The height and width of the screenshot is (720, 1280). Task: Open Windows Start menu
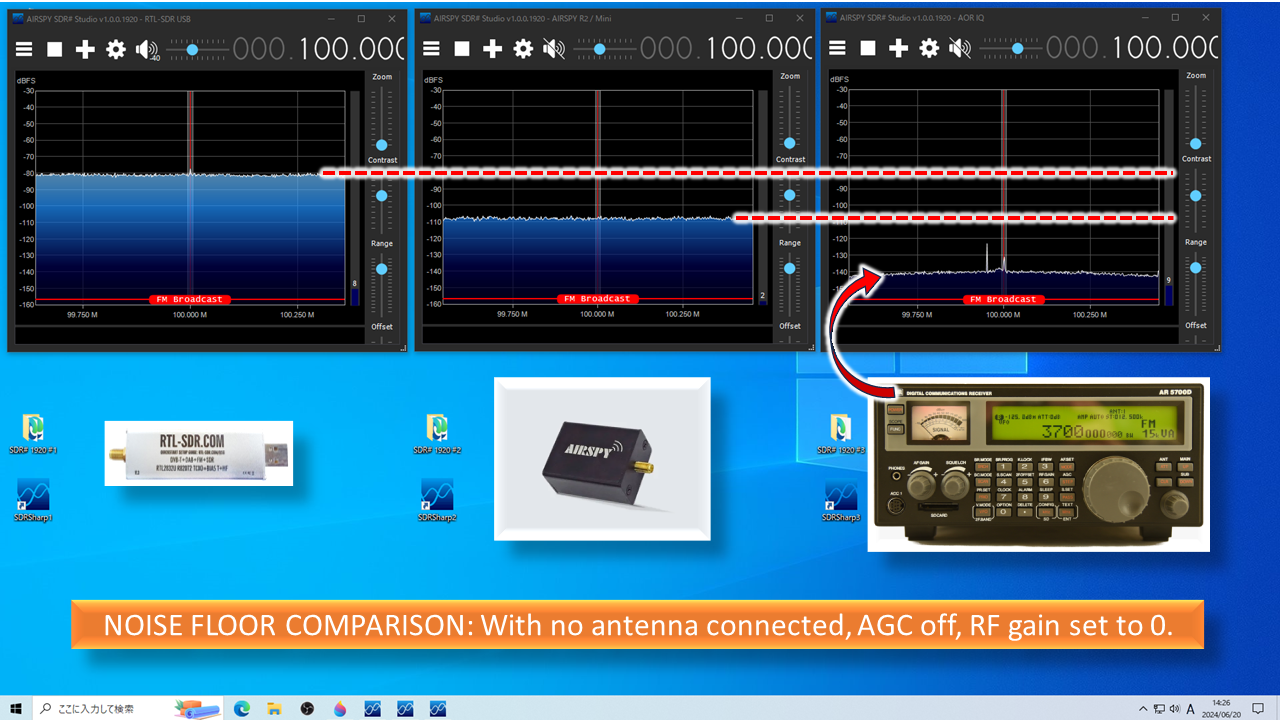16,709
